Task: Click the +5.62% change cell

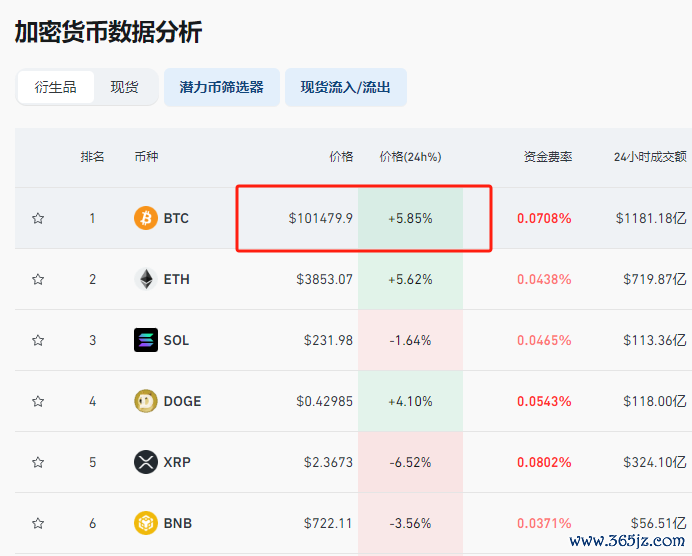Action: (410, 279)
